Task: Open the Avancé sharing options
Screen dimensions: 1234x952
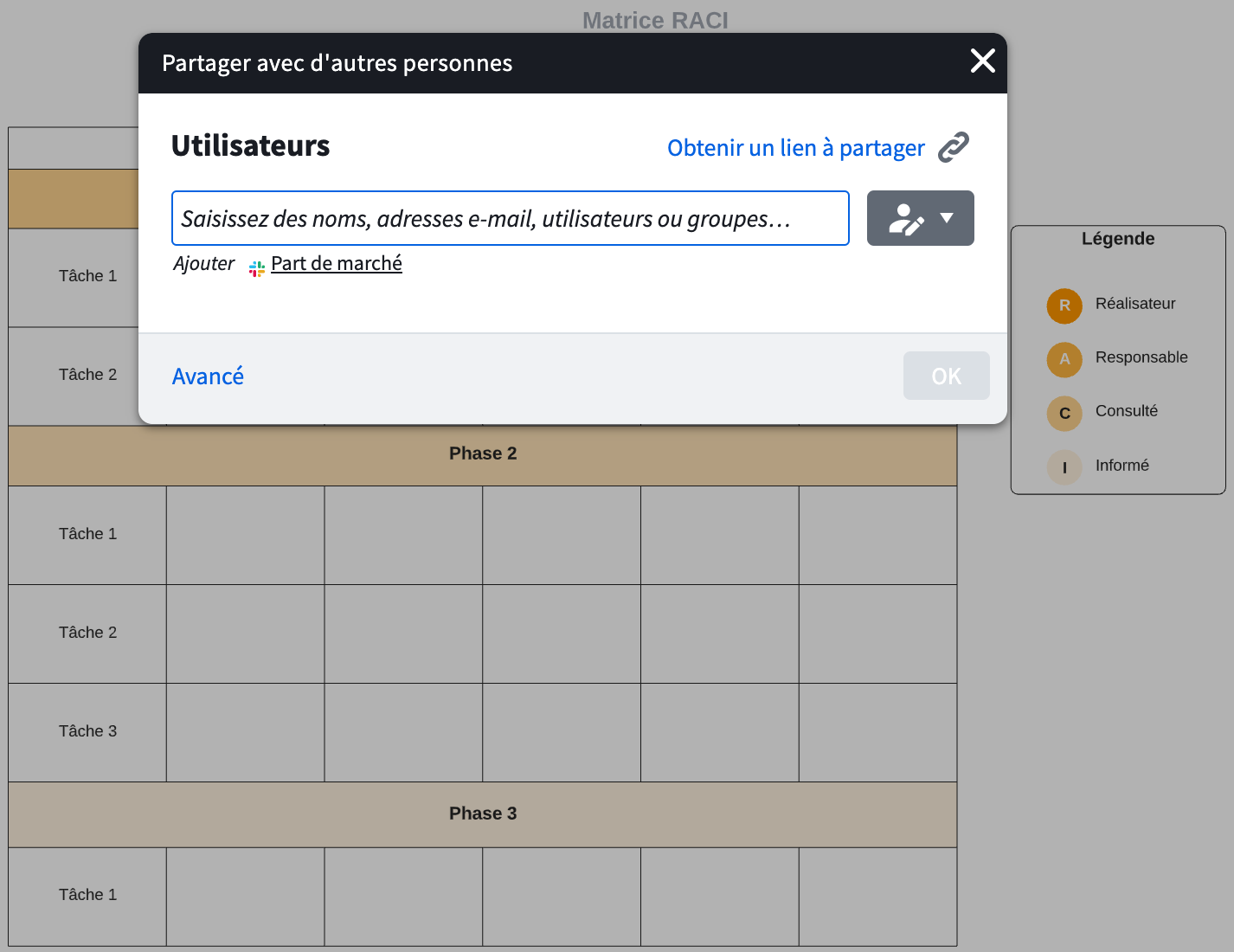Action: (208, 376)
